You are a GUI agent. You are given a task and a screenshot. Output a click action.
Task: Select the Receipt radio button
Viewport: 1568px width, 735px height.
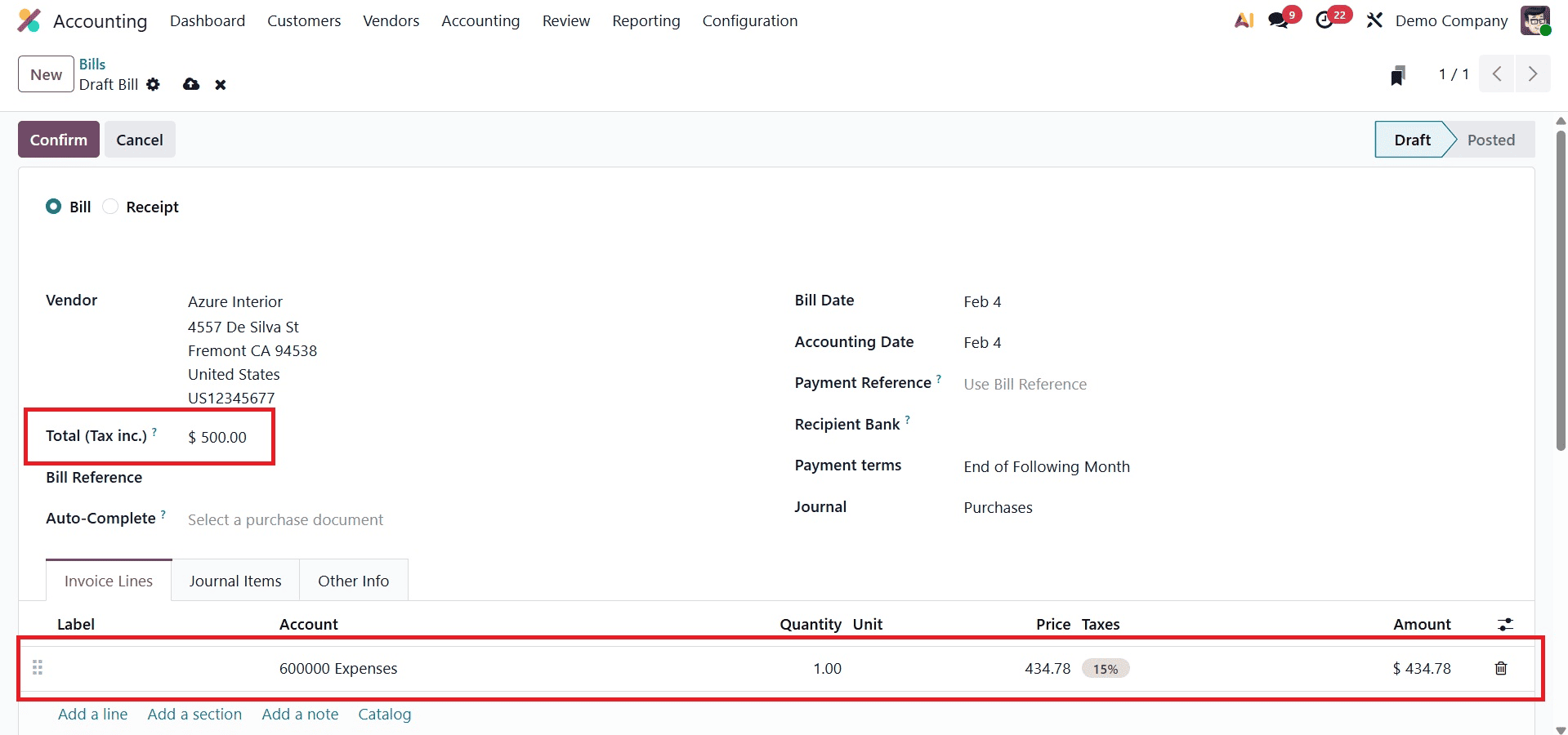coord(109,206)
